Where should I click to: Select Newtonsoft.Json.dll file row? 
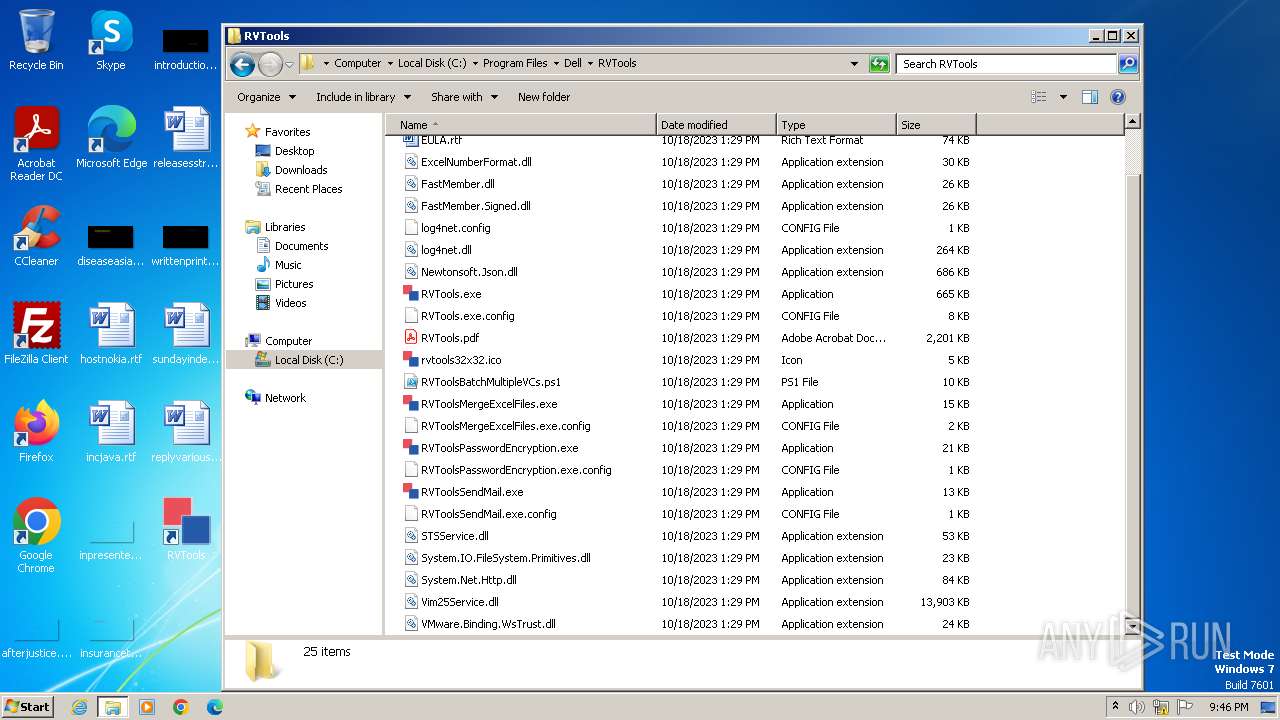click(685, 272)
